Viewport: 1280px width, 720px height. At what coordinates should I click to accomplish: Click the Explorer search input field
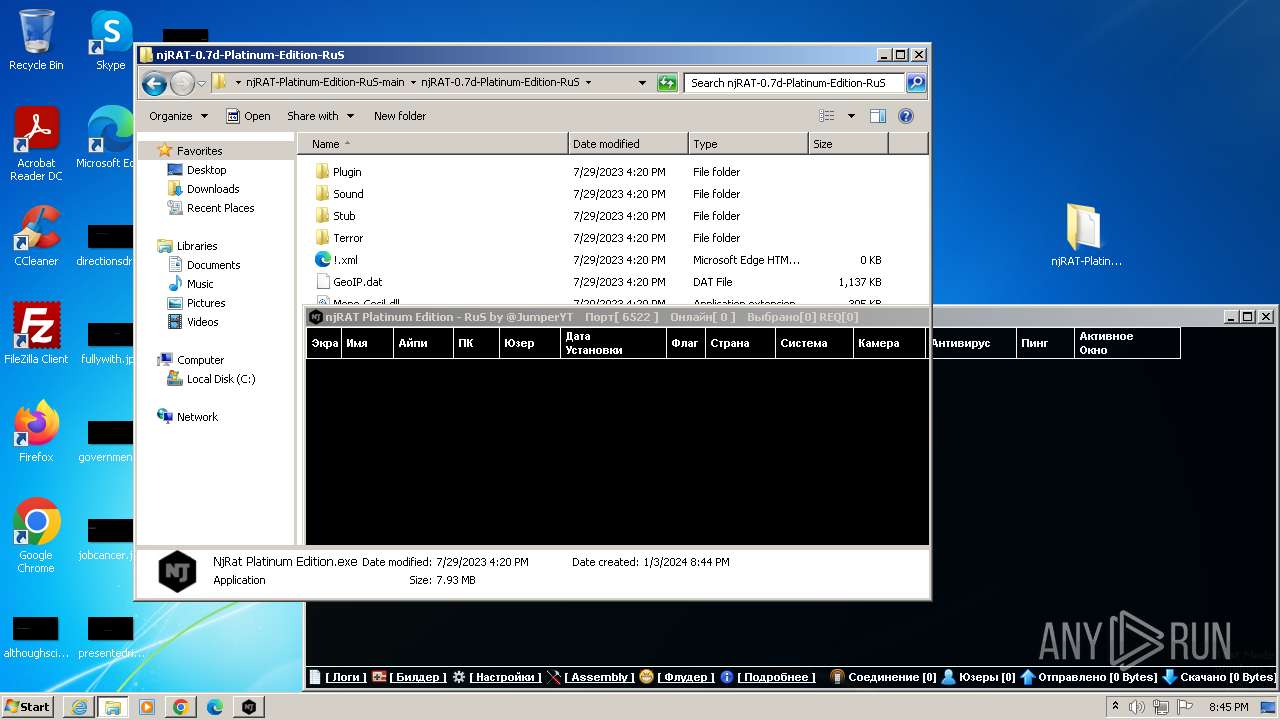pos(794,83)
